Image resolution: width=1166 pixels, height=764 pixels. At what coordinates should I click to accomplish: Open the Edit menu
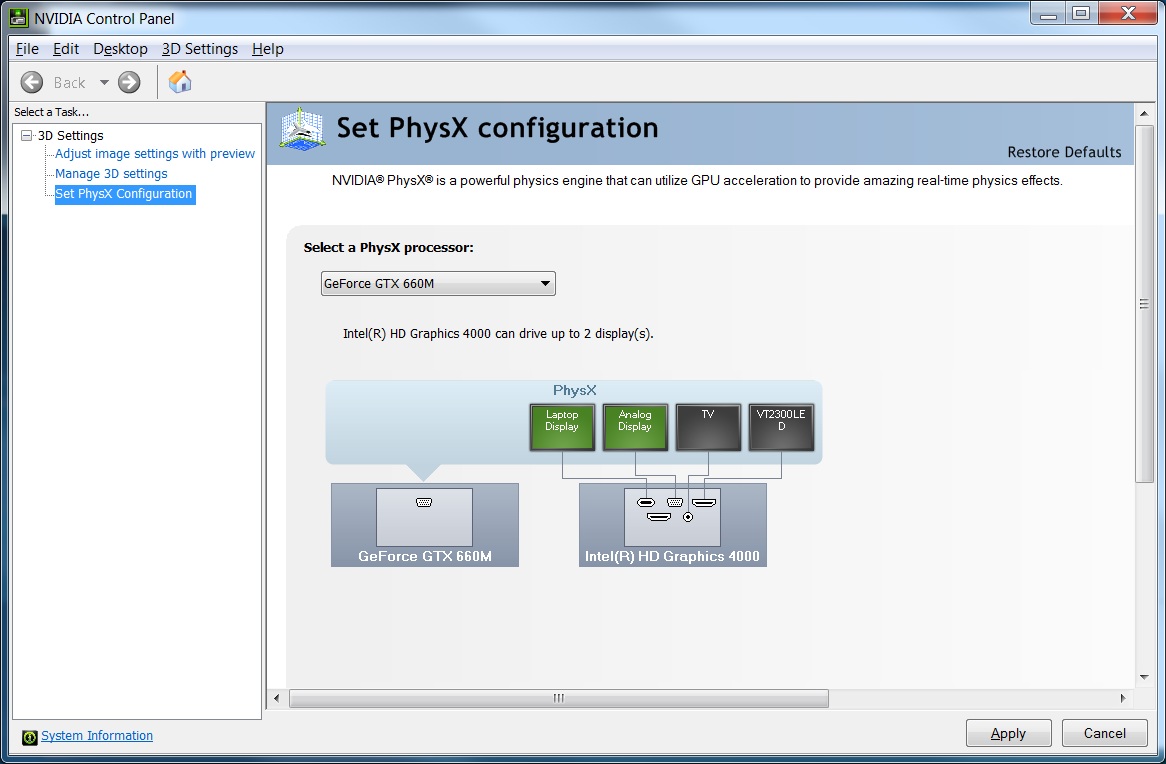(x=65, y=49)
